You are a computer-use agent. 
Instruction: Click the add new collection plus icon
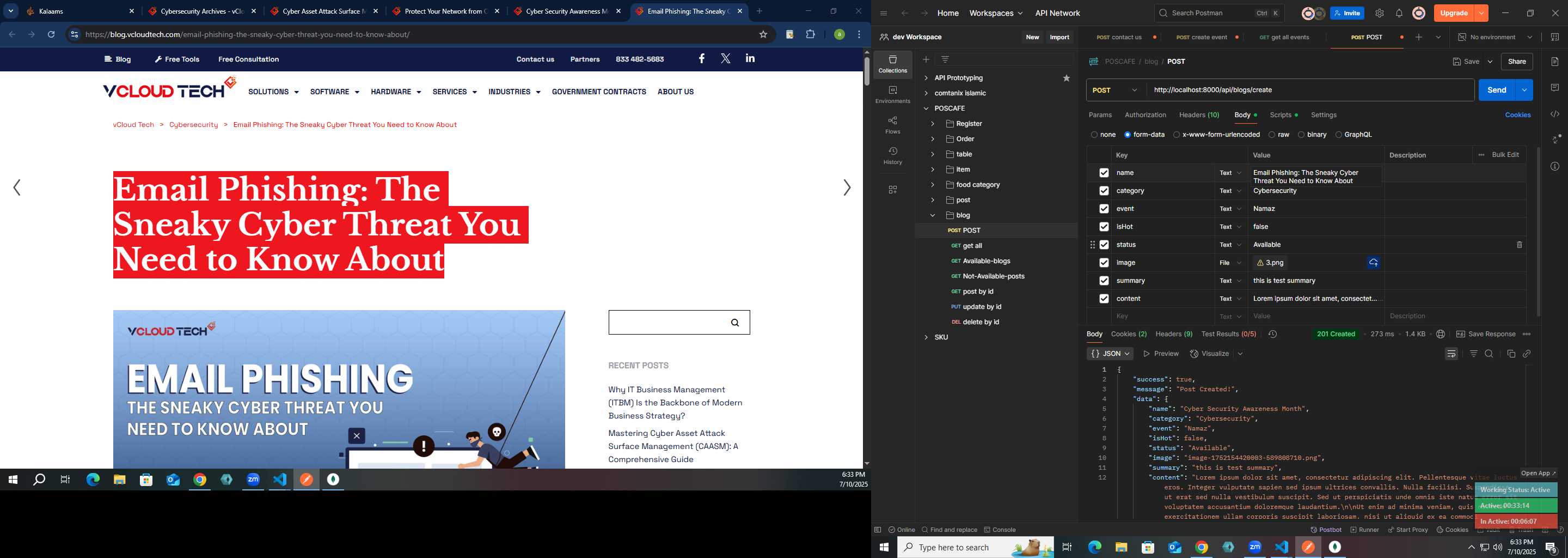tap(926, 60)
